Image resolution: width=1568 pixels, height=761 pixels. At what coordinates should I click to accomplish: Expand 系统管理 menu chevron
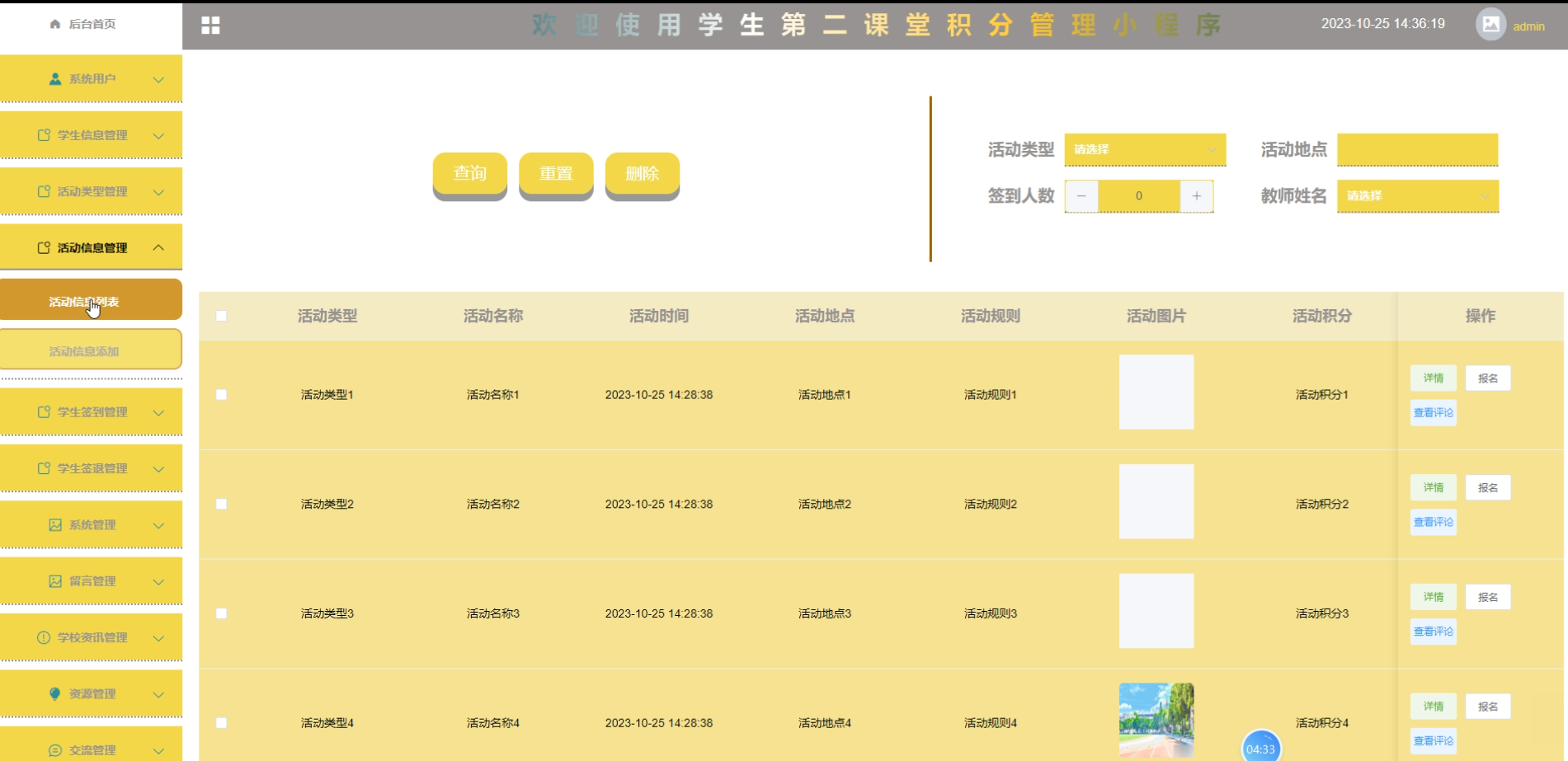[x=158, y=526]
